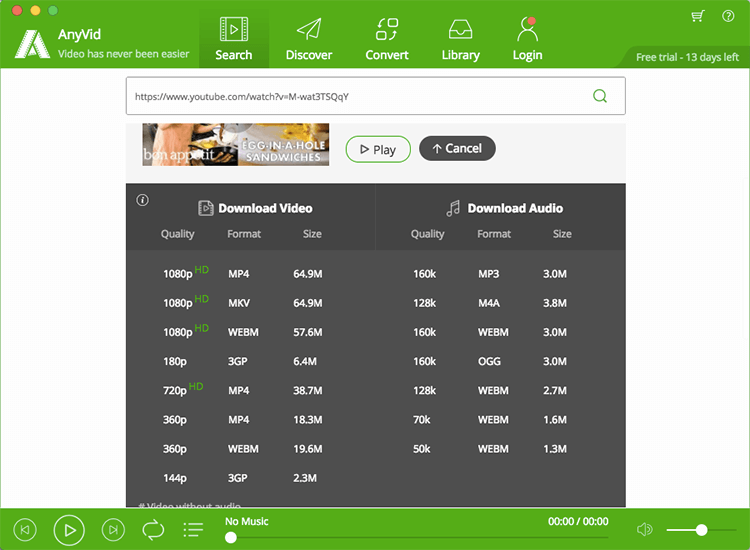Select 1080p MP4 64.9M video
The height and width of the screenshot is (550, 750).
tap(251, 274)
